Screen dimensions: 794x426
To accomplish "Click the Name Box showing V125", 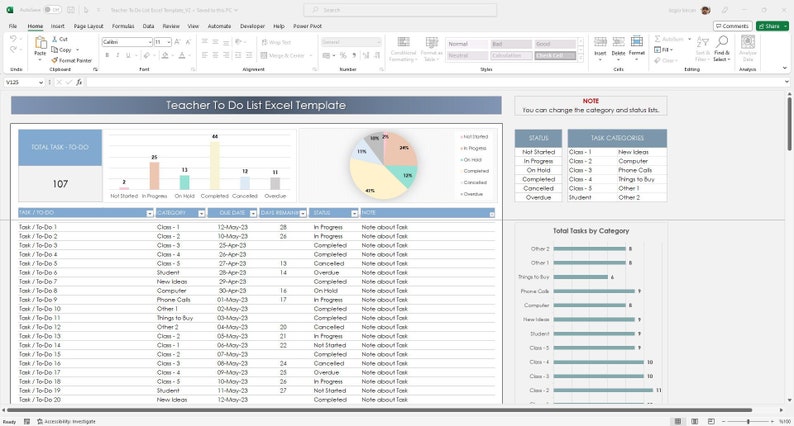I will point(24,82).
